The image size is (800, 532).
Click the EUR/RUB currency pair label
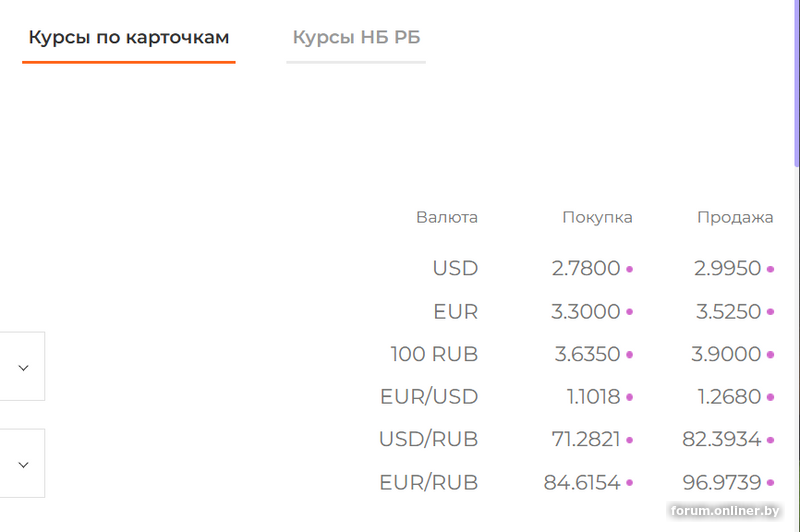coord(428,483)
